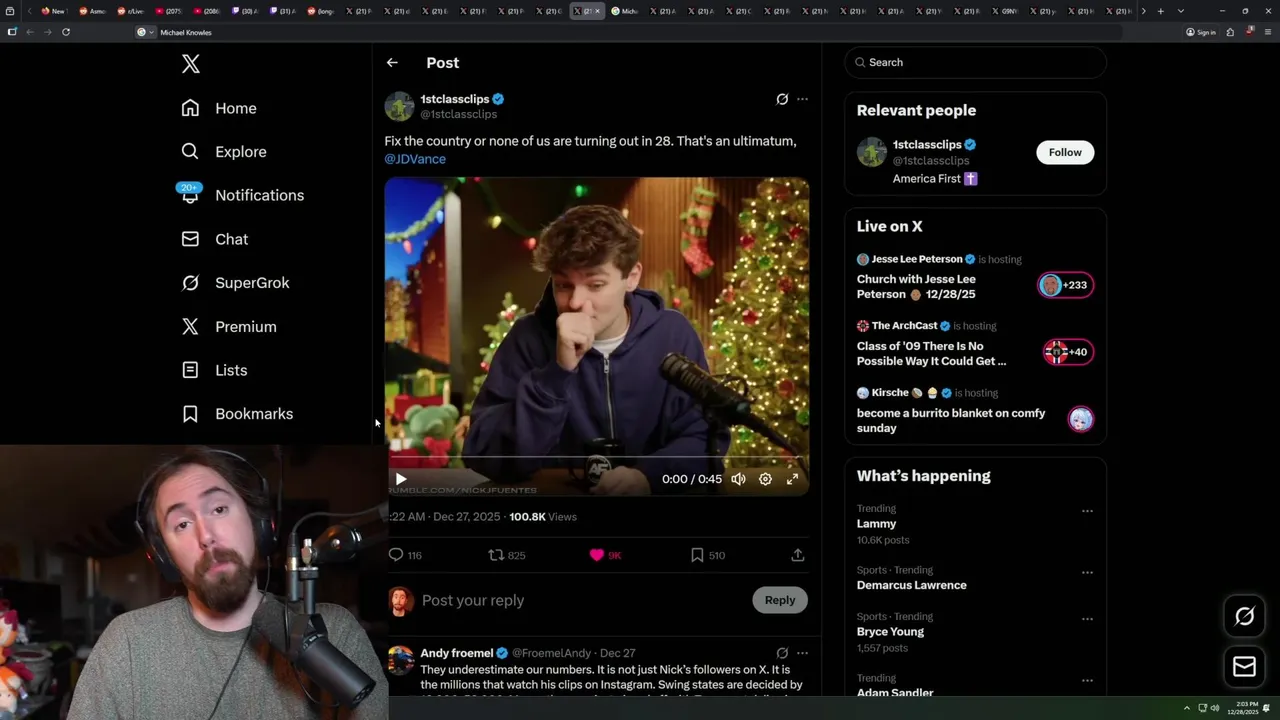Reload the page in the browser

click(x=66, y=32)
